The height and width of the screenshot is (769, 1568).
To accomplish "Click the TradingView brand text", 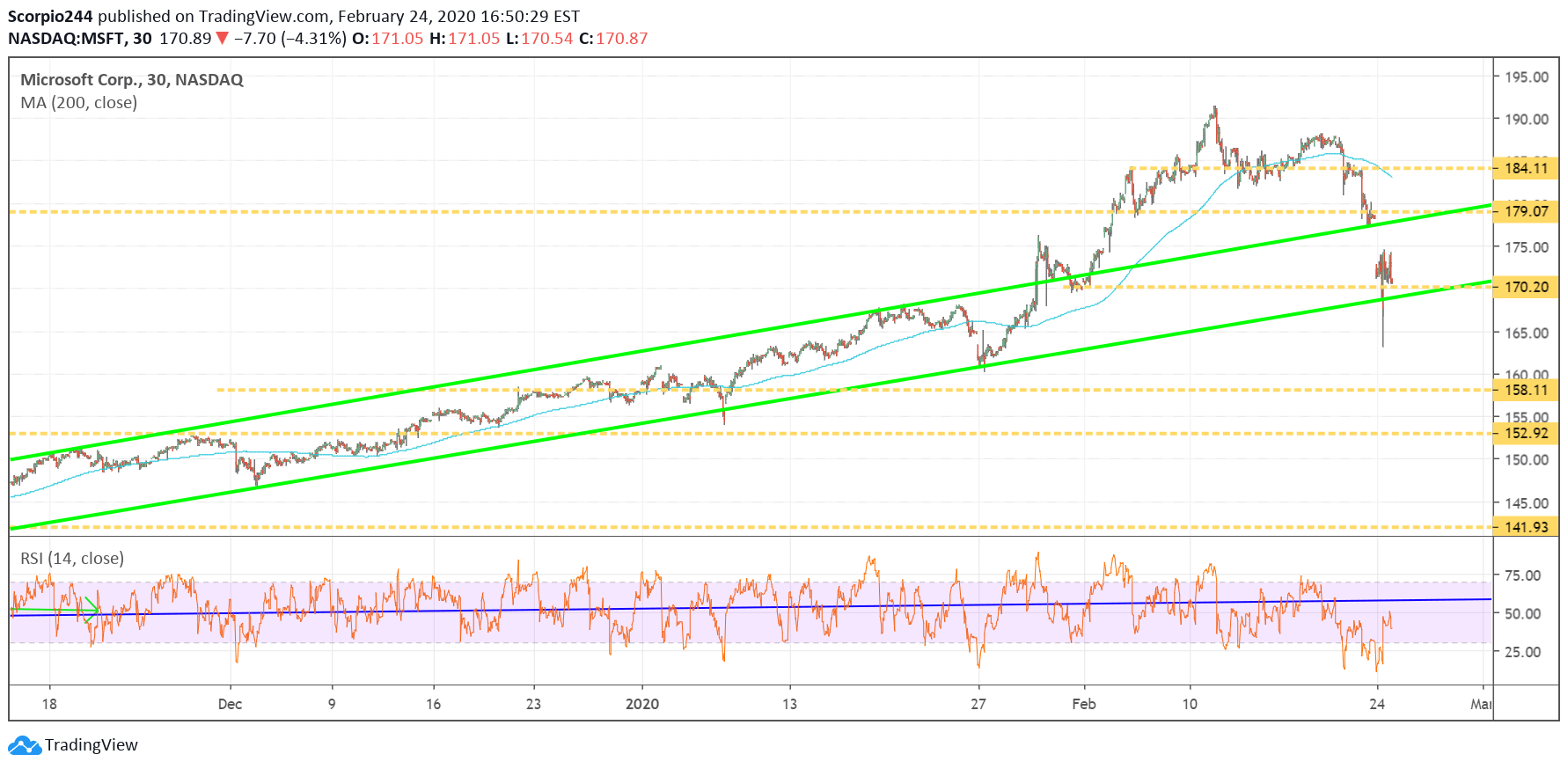I will 92,745.
